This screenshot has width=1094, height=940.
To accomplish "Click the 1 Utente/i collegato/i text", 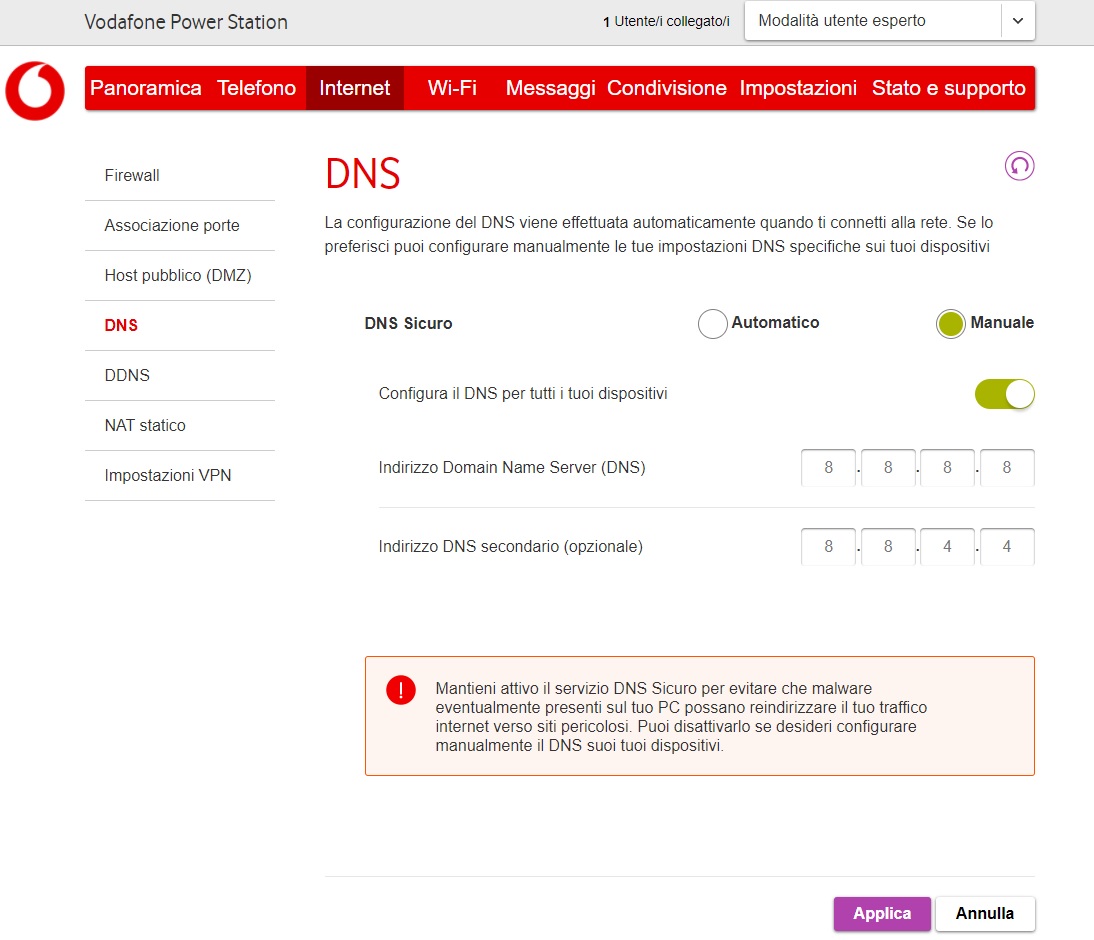I will pyautogui.click(x=666, y=22).
